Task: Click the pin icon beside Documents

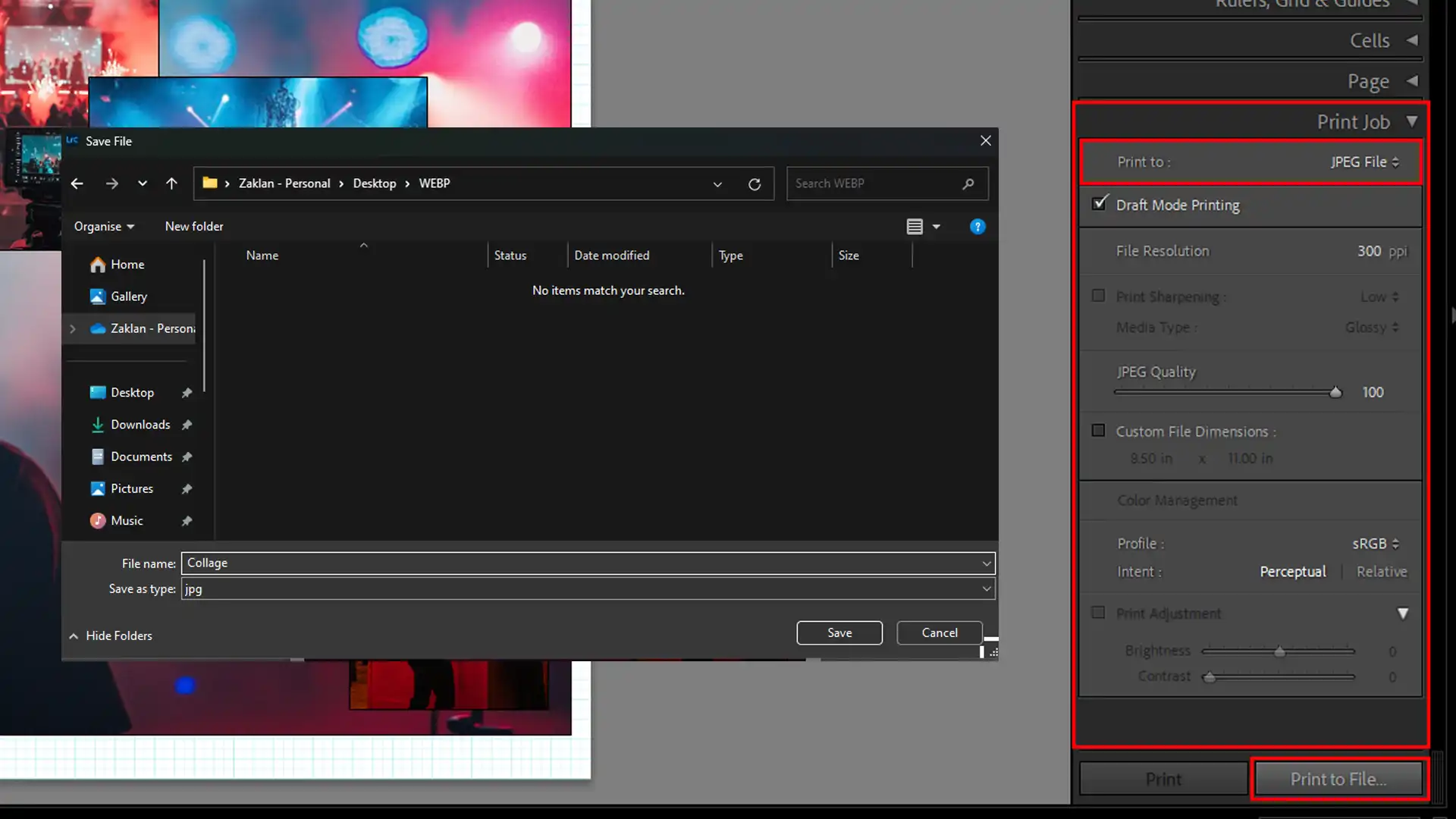Action: pyautogui.click(x=187, y=457)
